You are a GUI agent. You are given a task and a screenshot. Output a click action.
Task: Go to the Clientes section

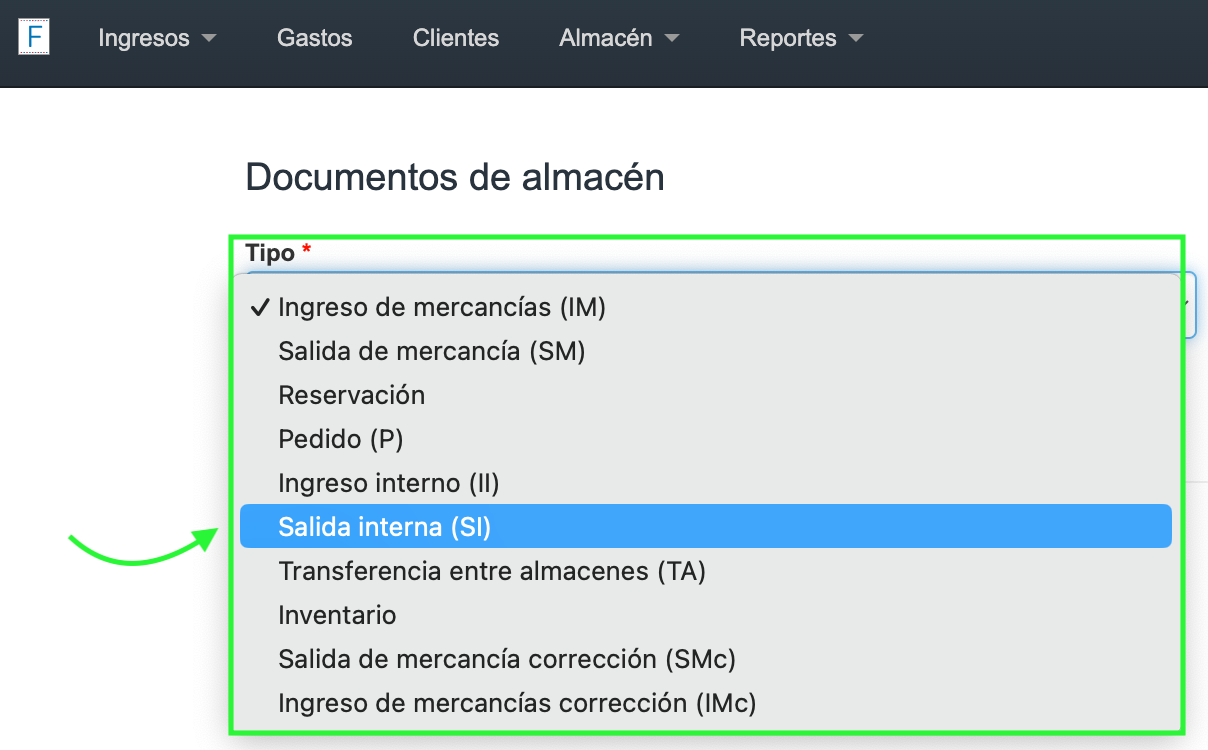point(456,38)
